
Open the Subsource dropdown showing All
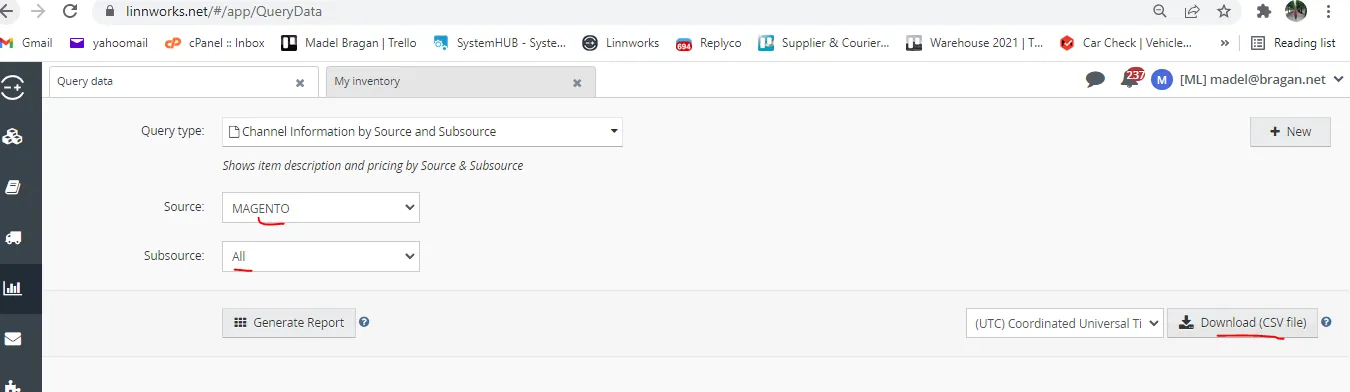pos(321,257)
